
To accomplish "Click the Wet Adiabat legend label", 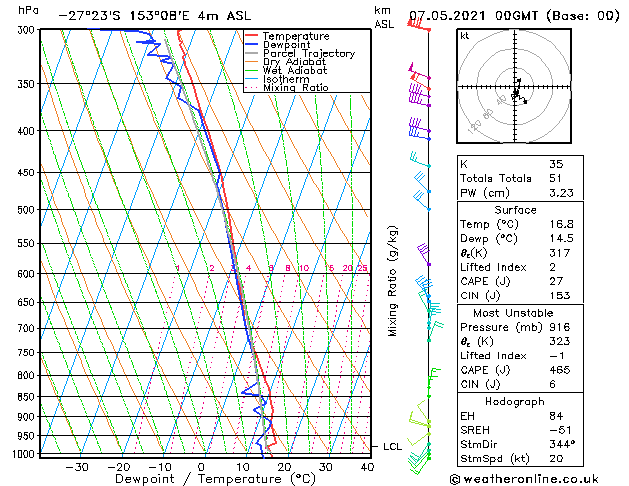I will (x=295, y=70).
